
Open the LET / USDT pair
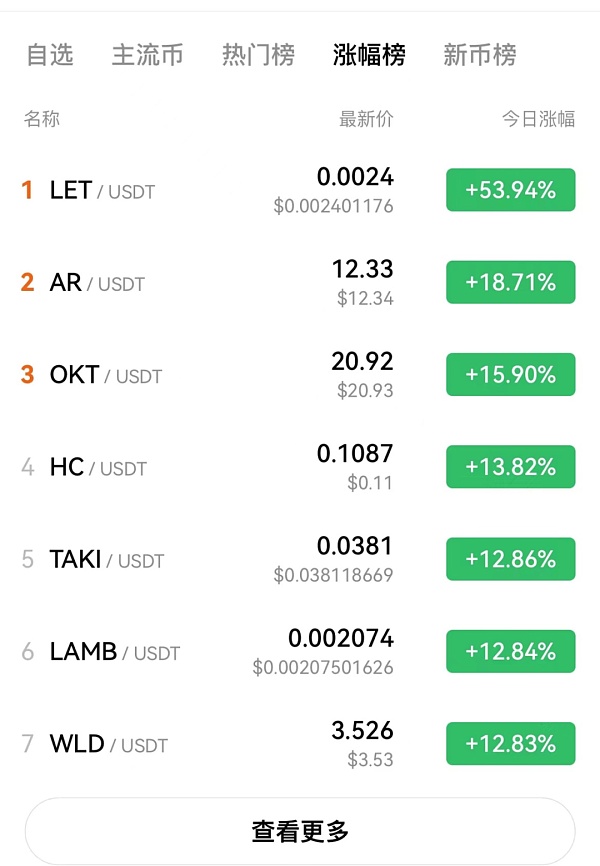coord(102,190)
